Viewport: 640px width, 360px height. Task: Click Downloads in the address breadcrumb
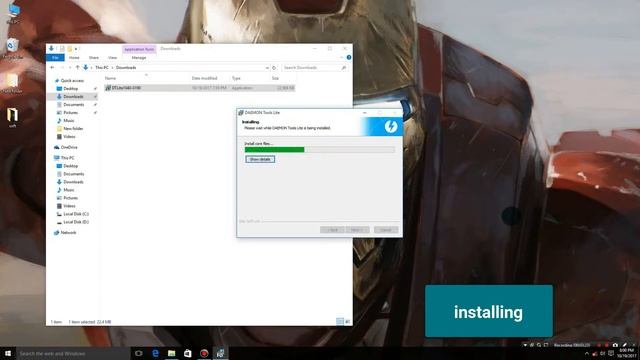coord(126,67)
